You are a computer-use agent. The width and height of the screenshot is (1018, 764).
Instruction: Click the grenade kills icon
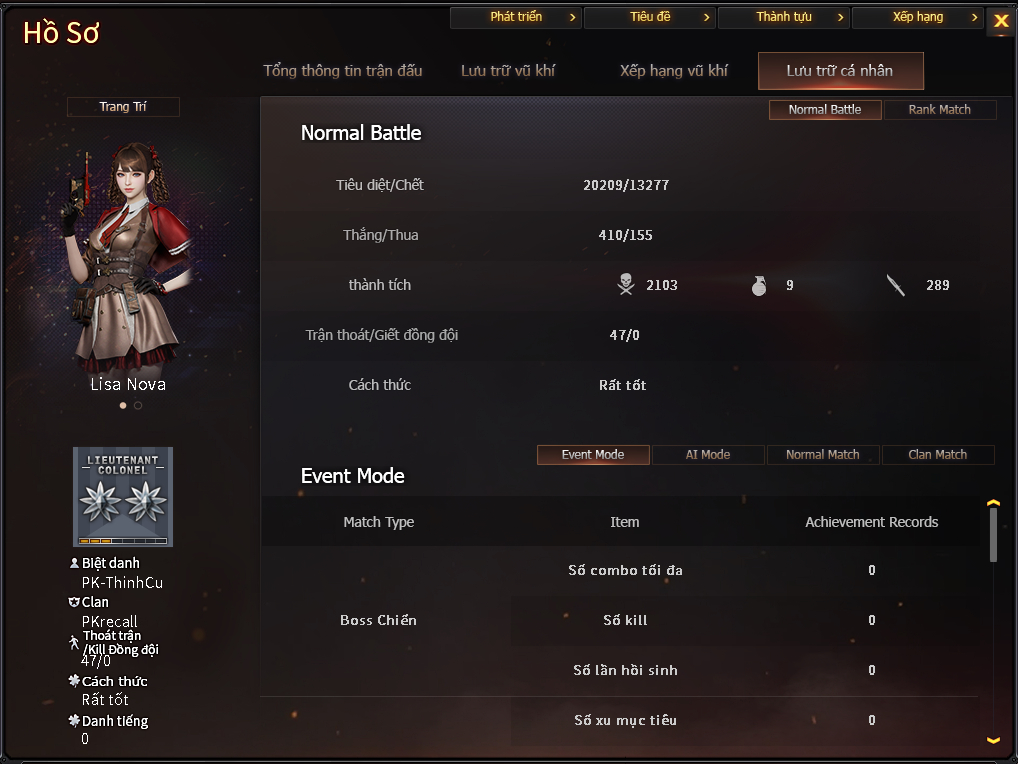tap(758, 286)
